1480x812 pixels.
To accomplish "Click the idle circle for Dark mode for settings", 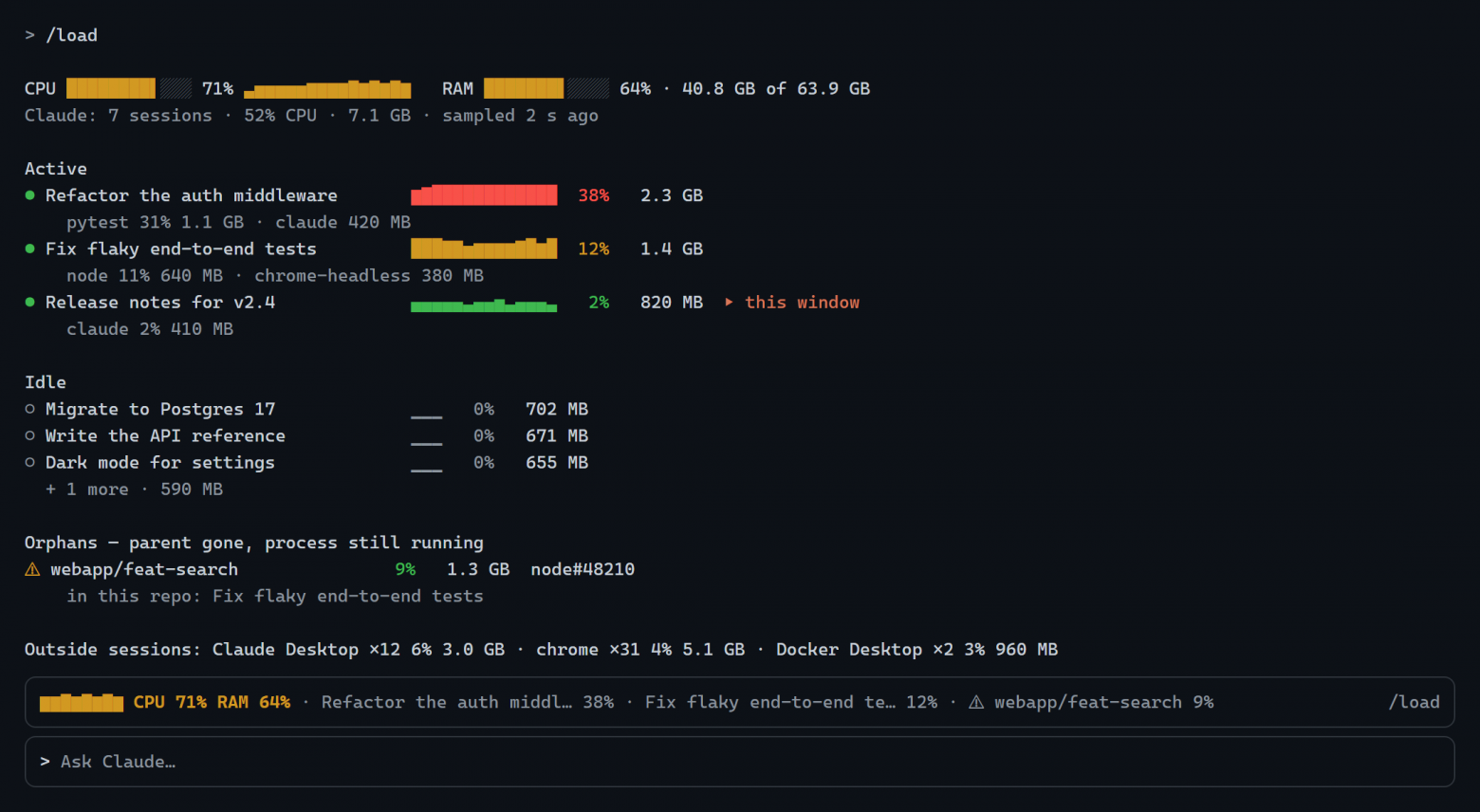I will 29,462.
